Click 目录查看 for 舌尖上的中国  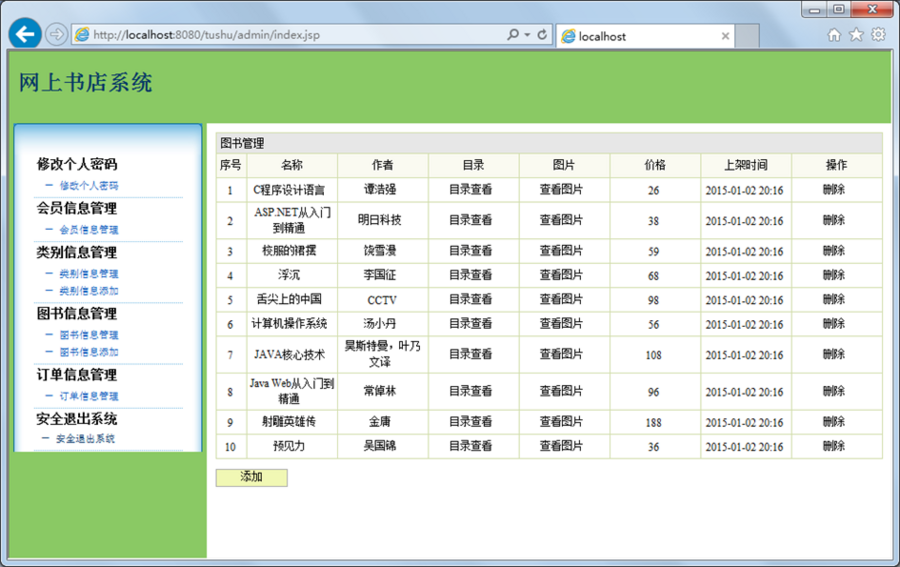pyautogui.click(x=471, y=299)
